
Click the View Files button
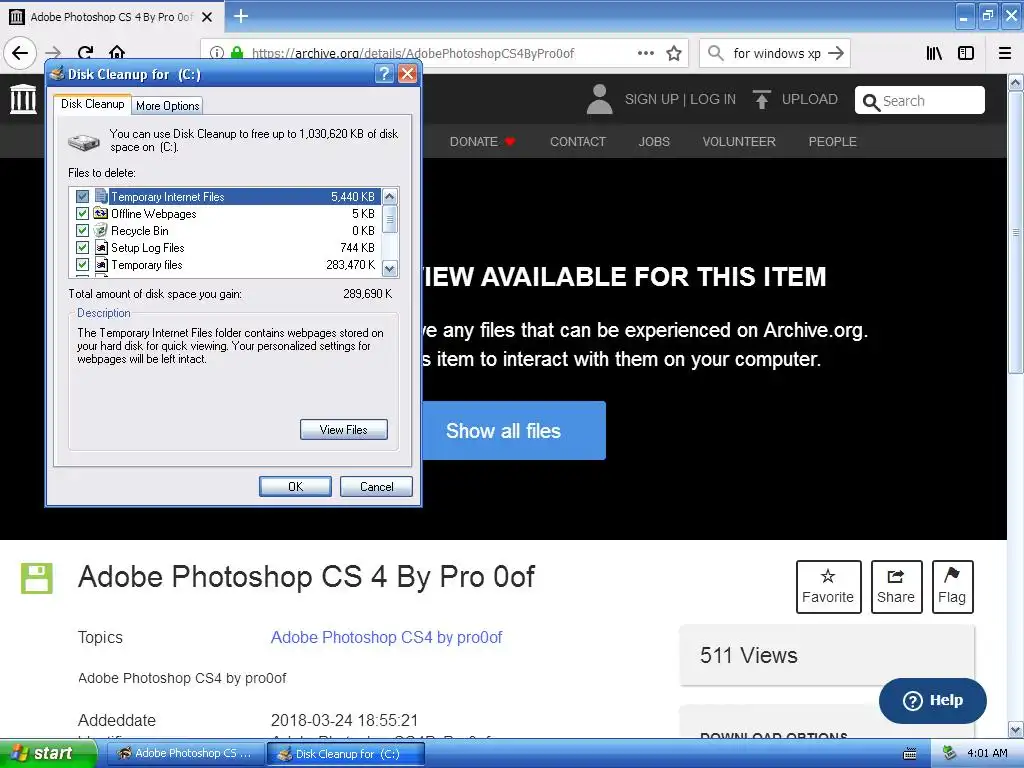(344, 430)
